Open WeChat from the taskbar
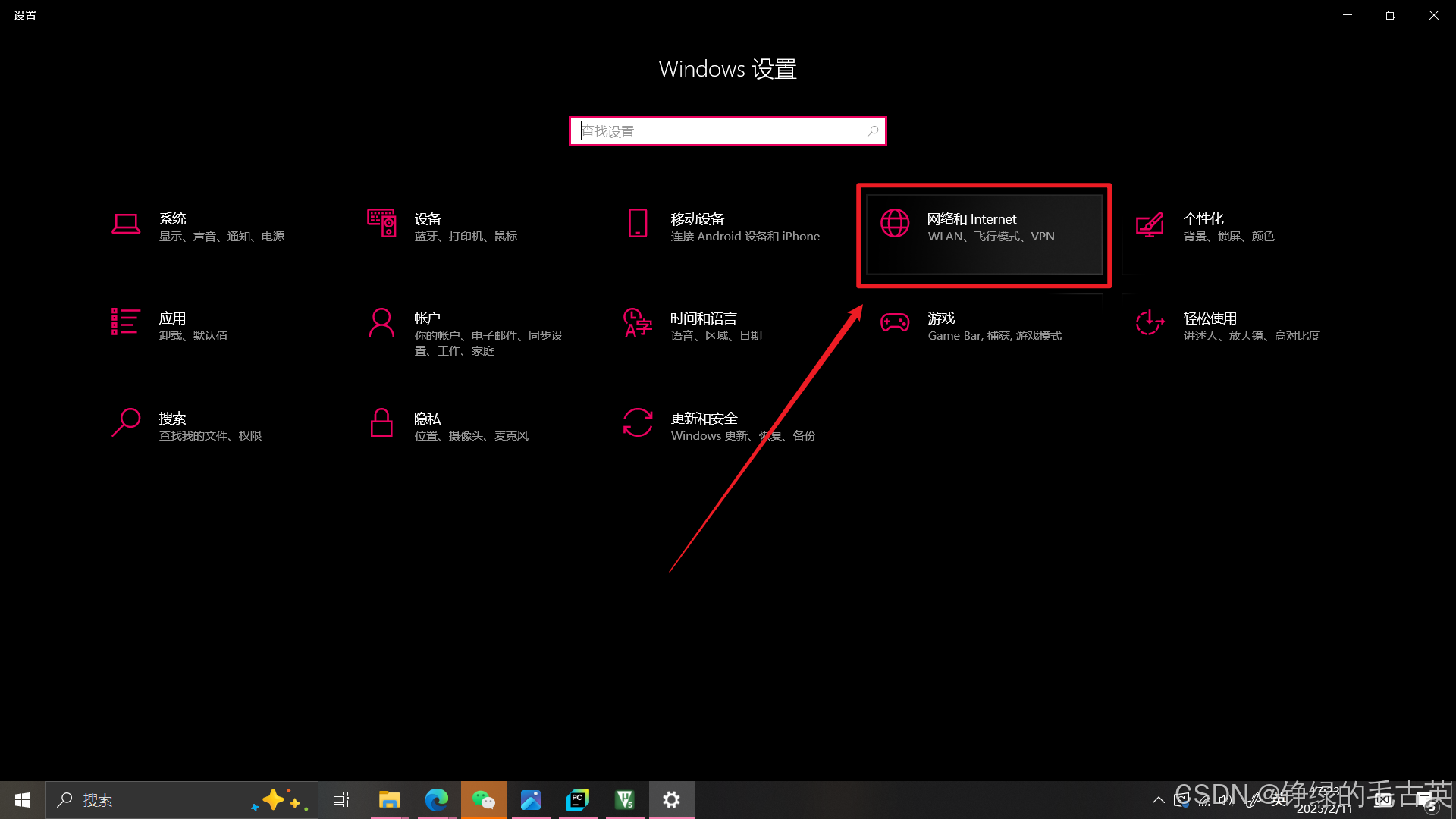The height and width of the screenshot is (819, 1456). 484,800
